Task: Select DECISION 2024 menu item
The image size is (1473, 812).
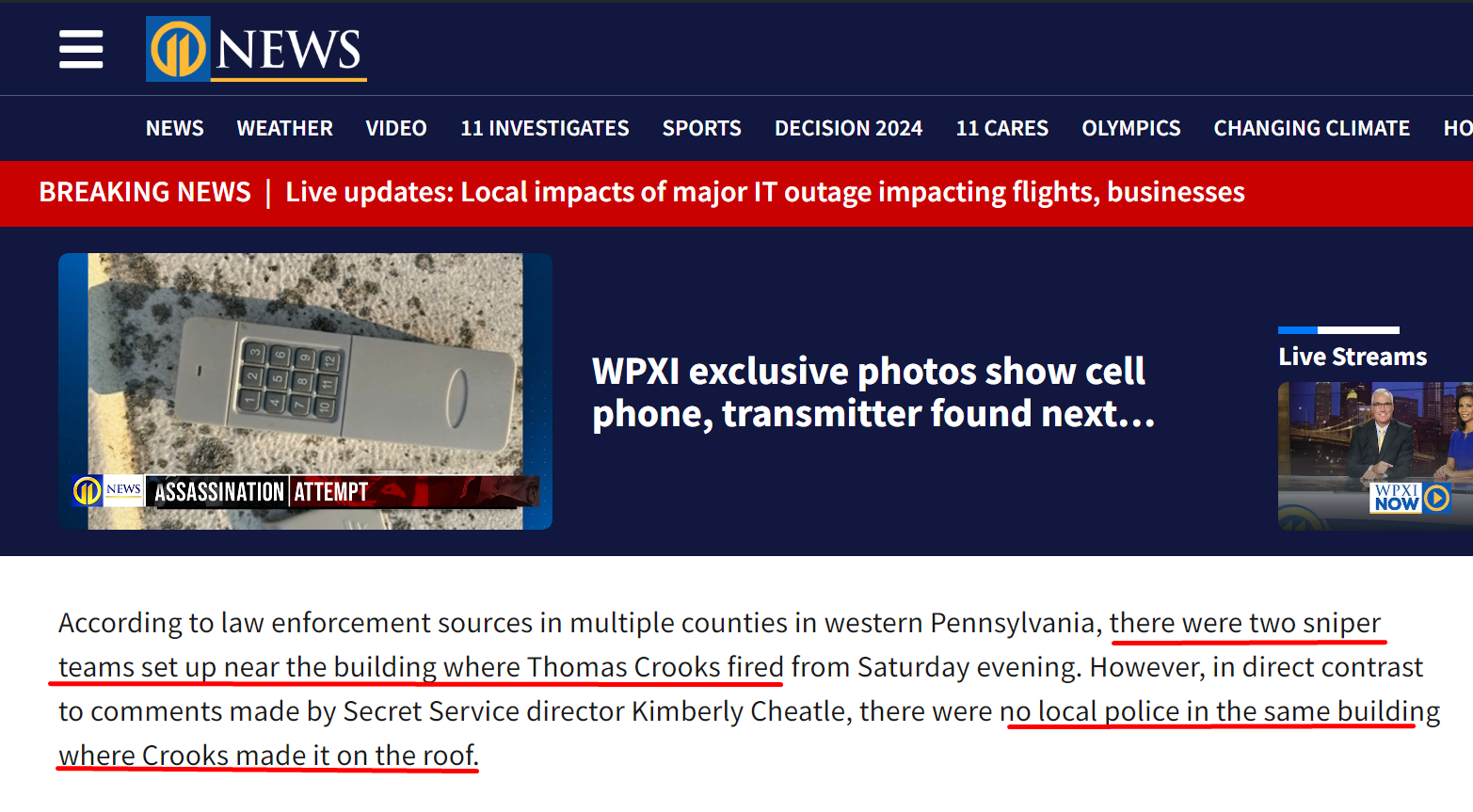Action: (x=849, y=128)
